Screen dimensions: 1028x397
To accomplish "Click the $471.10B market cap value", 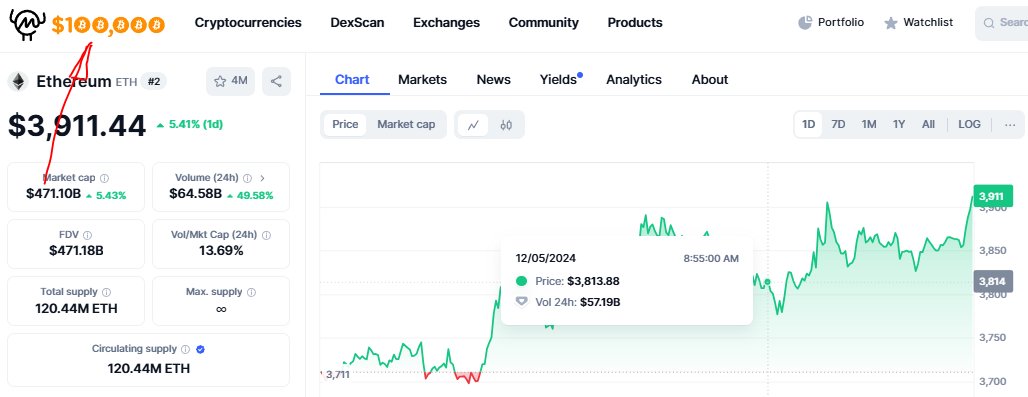I will (53, 194).
